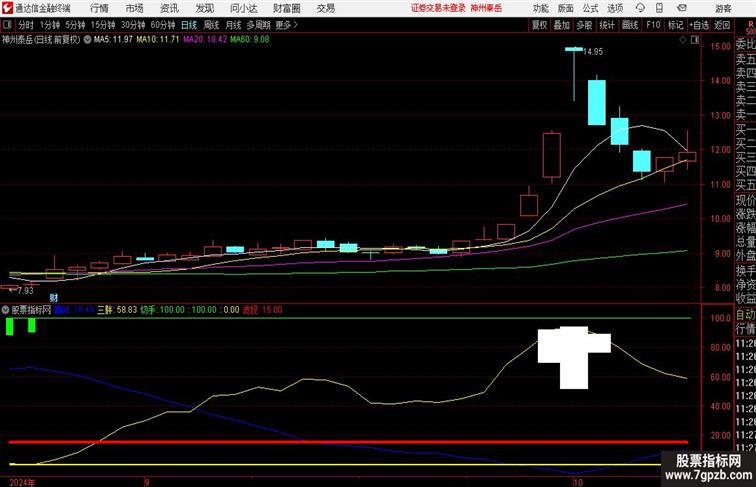
Task: Click the 标记 mark button
Action: click(x=675, y=25)
